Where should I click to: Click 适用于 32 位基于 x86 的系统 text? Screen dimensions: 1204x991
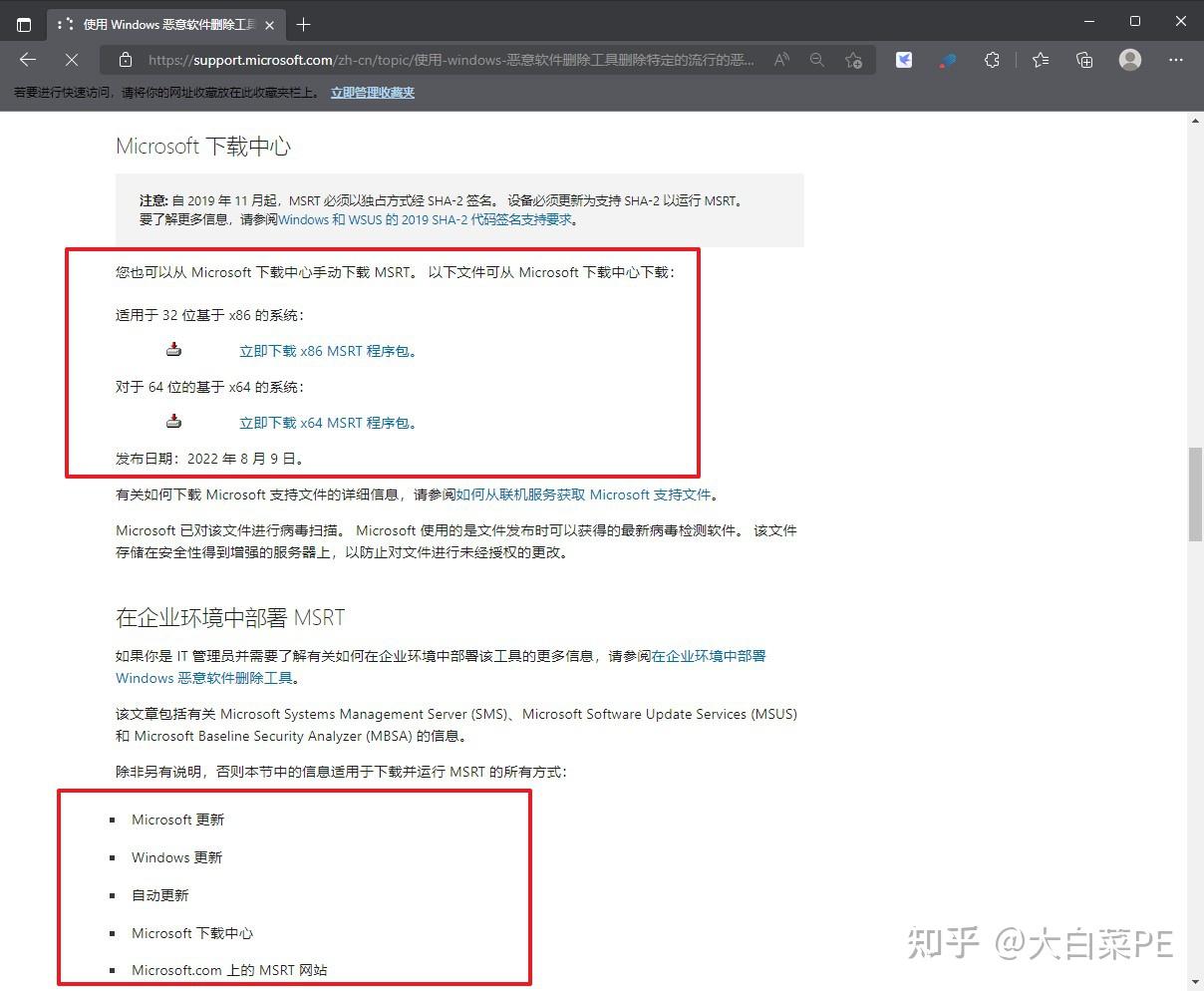pyautogui.click(x=210, y=315)
